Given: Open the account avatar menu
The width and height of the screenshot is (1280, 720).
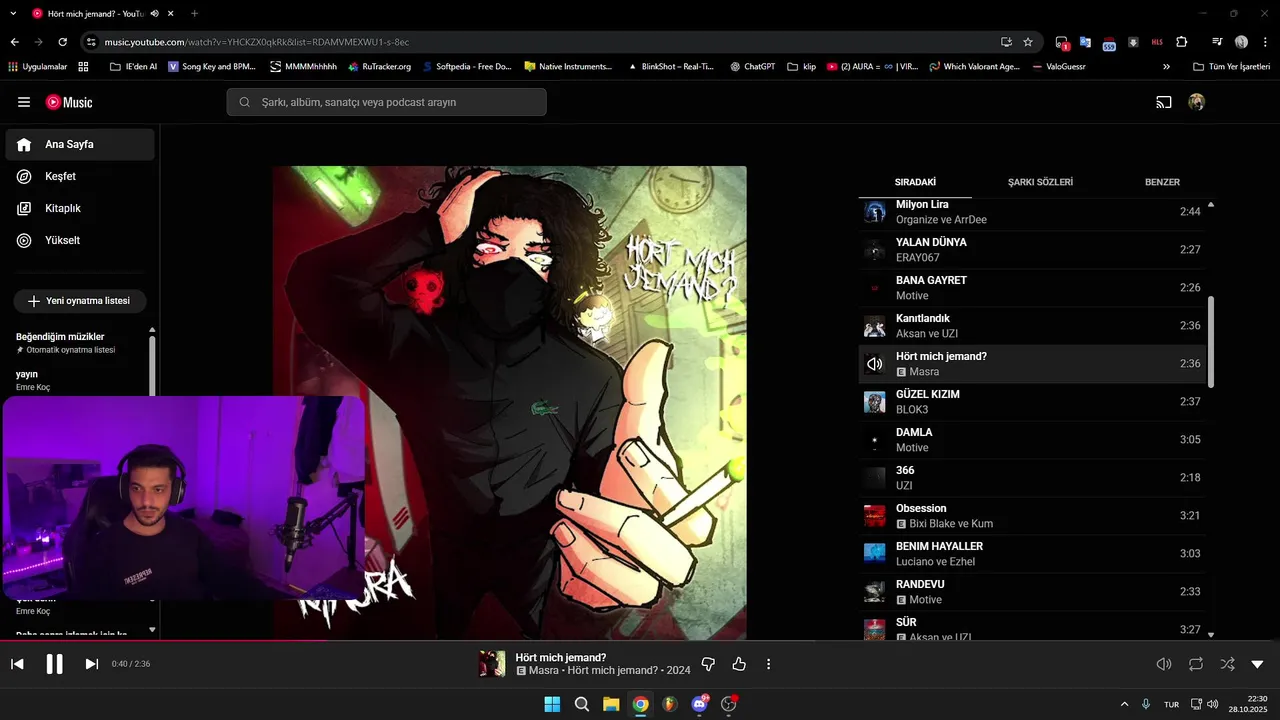Looking at the screenshot, I should point(1196,102).
